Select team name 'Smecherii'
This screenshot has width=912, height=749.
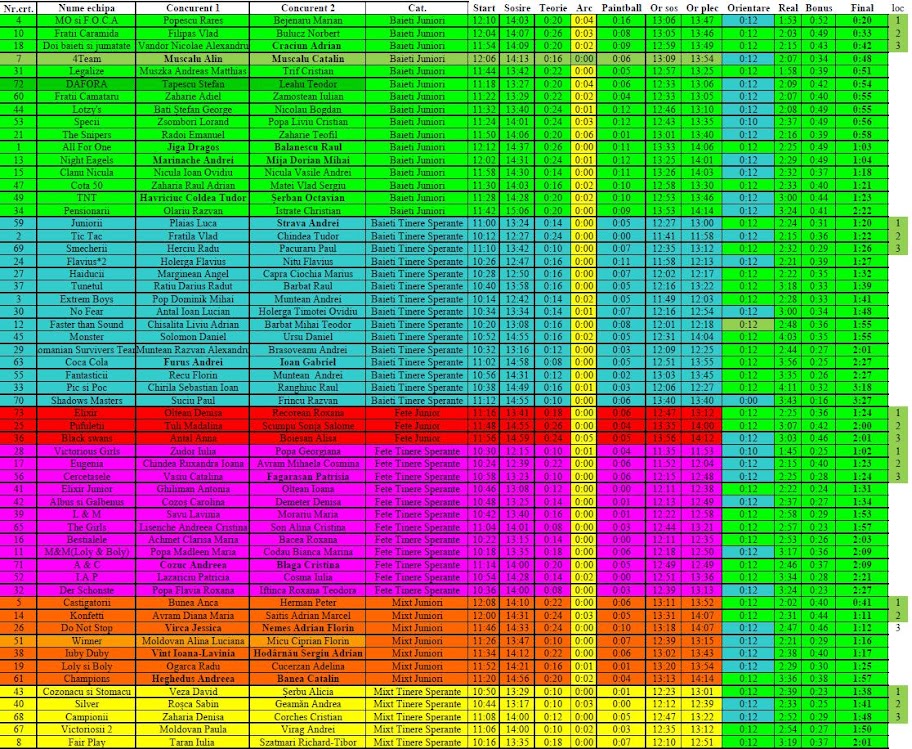tap(86, 248)
